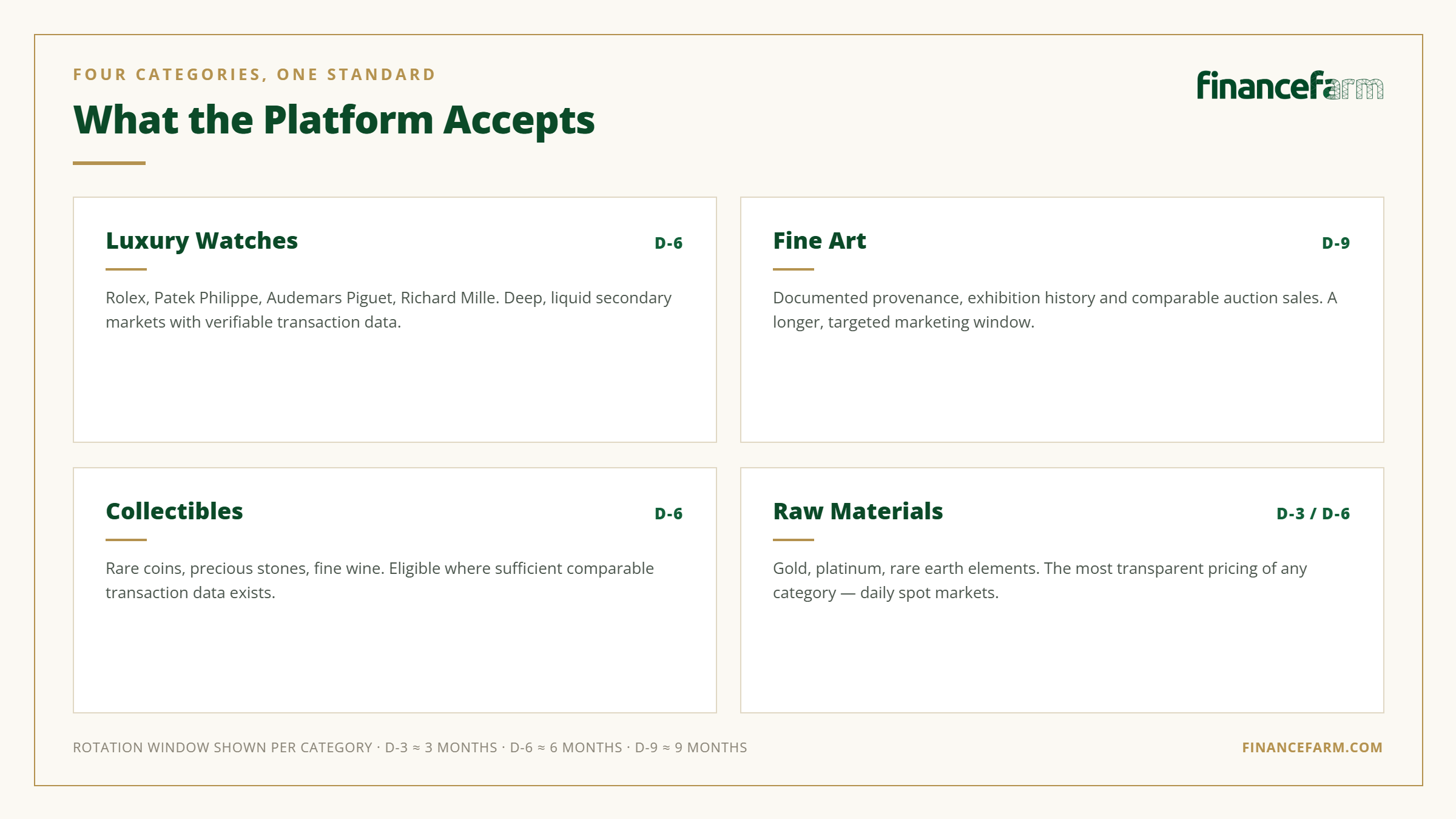Select the Luxury Watches card heading

coord(201,241)
